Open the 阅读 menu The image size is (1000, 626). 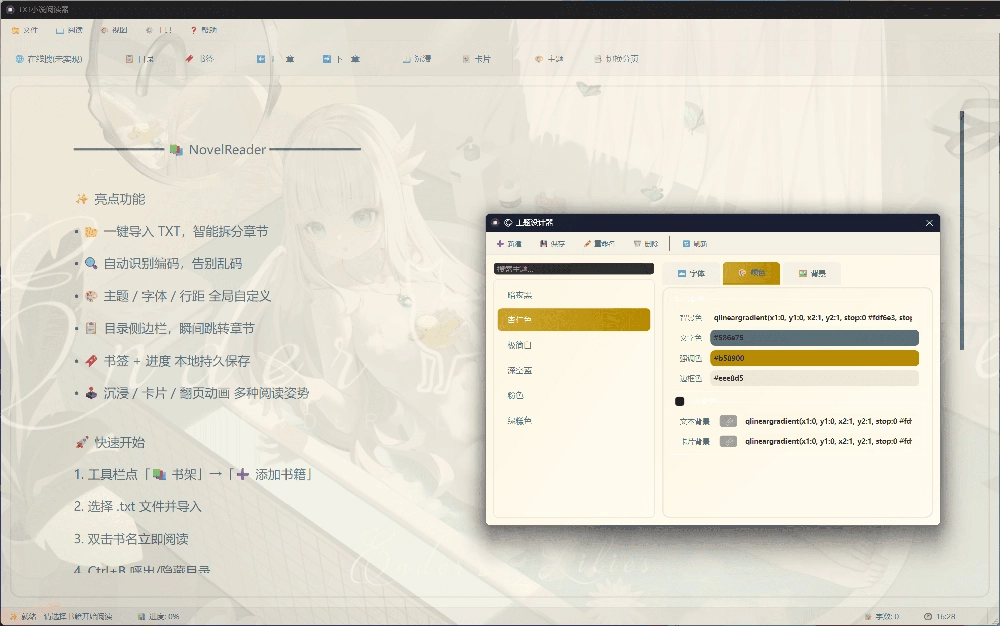(x=69, y=30)
